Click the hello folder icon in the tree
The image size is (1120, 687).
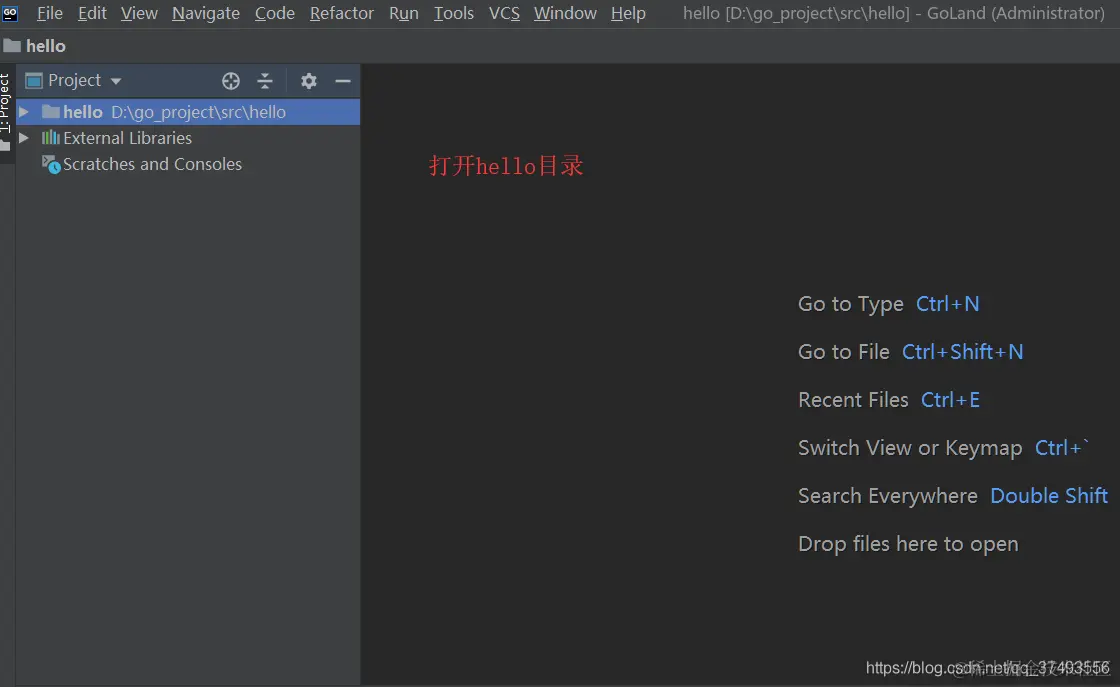(x=50, y=112)
